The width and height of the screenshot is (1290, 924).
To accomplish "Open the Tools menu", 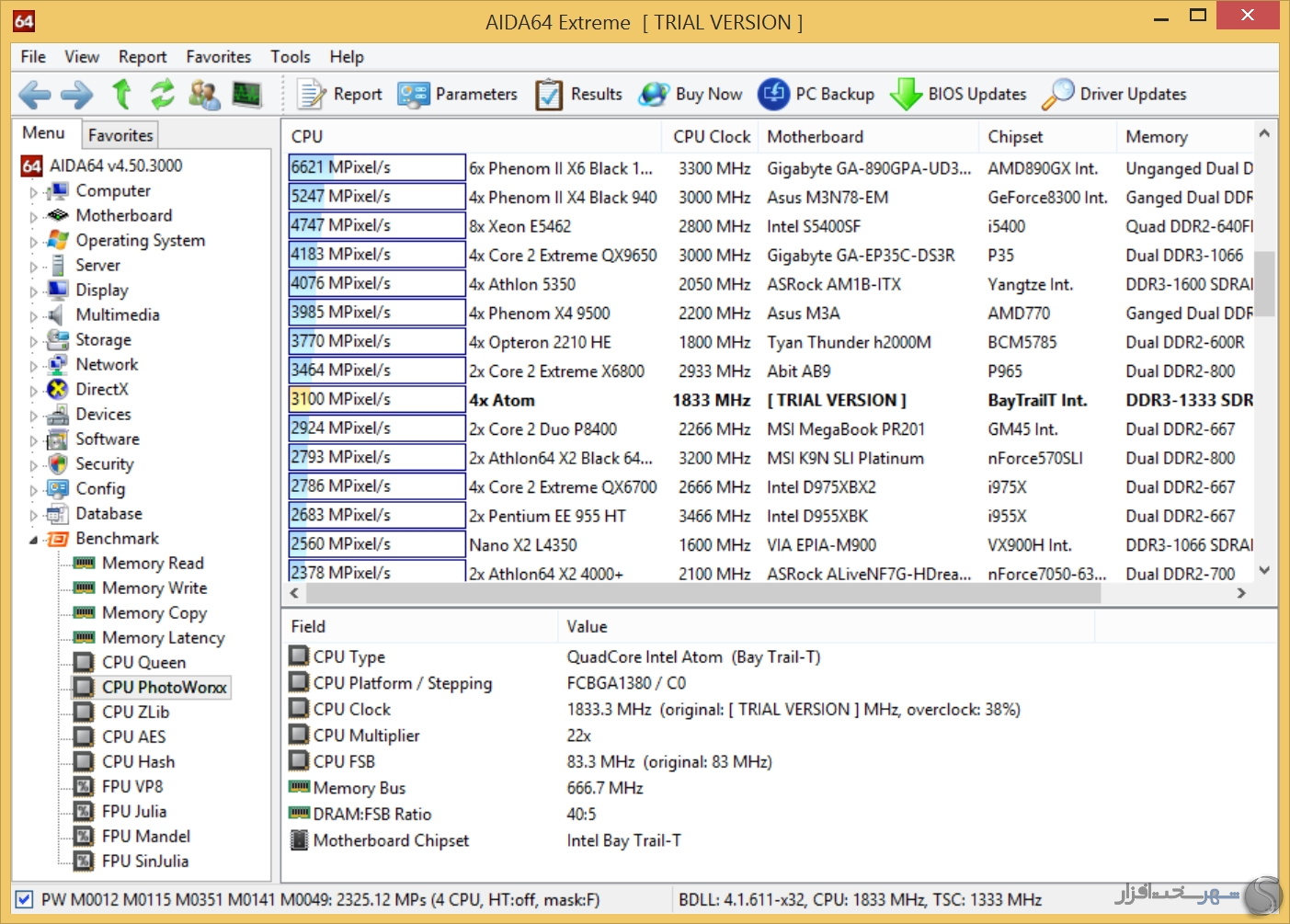I will (291, 57).
